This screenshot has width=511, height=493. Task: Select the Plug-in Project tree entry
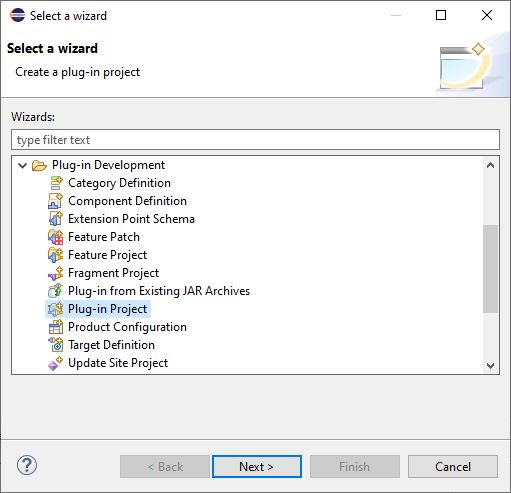tap(98, 309)
